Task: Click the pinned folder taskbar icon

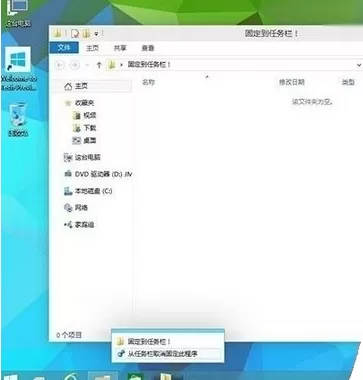Action: tap(167, 377)
